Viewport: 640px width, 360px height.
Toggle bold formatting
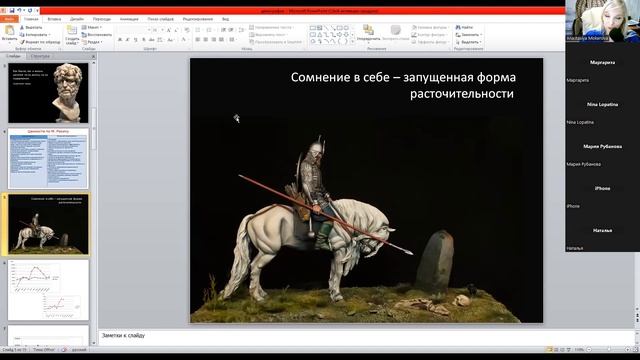(120, 40)
